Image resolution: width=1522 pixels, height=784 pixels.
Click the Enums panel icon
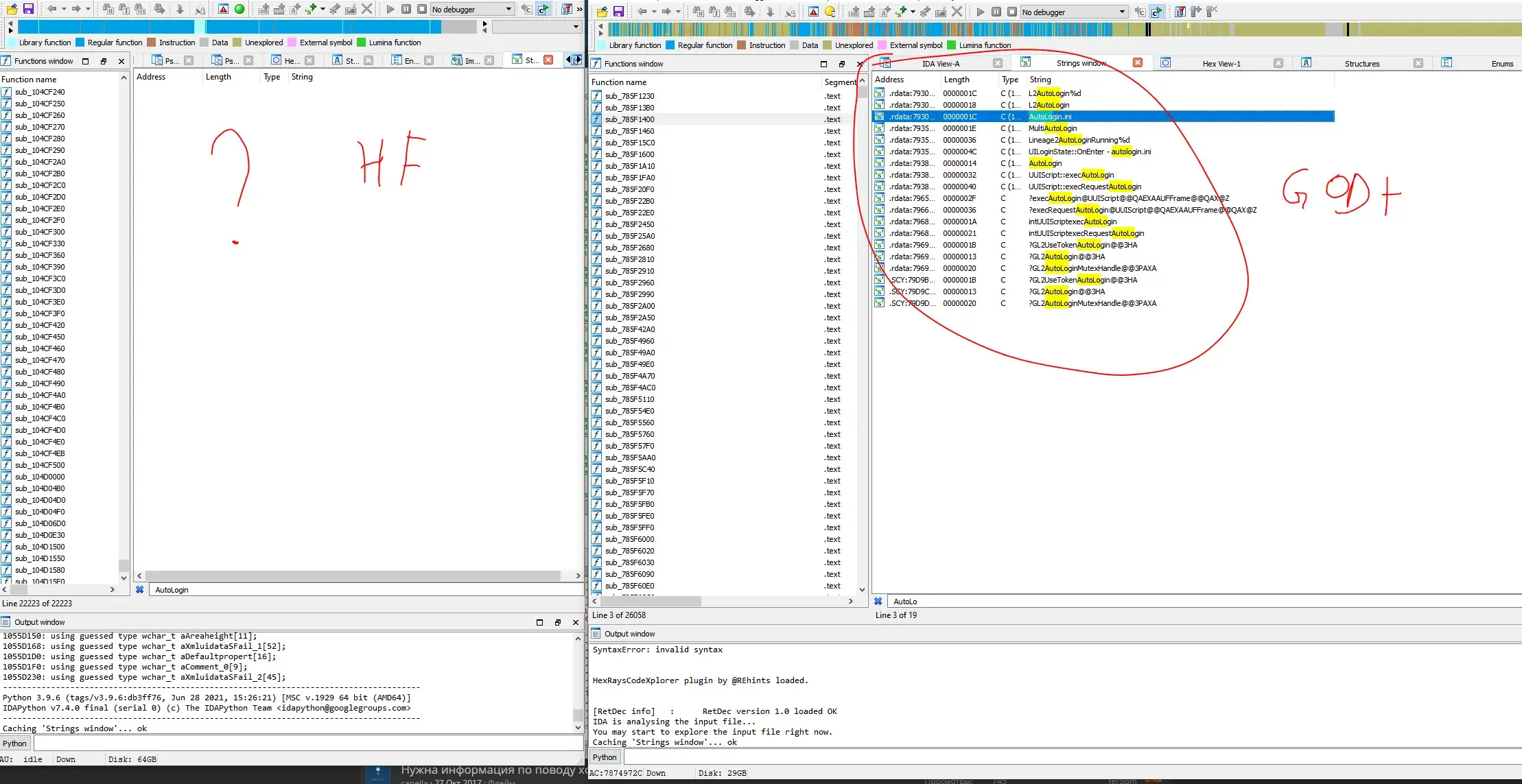(x=1447, y=63)
